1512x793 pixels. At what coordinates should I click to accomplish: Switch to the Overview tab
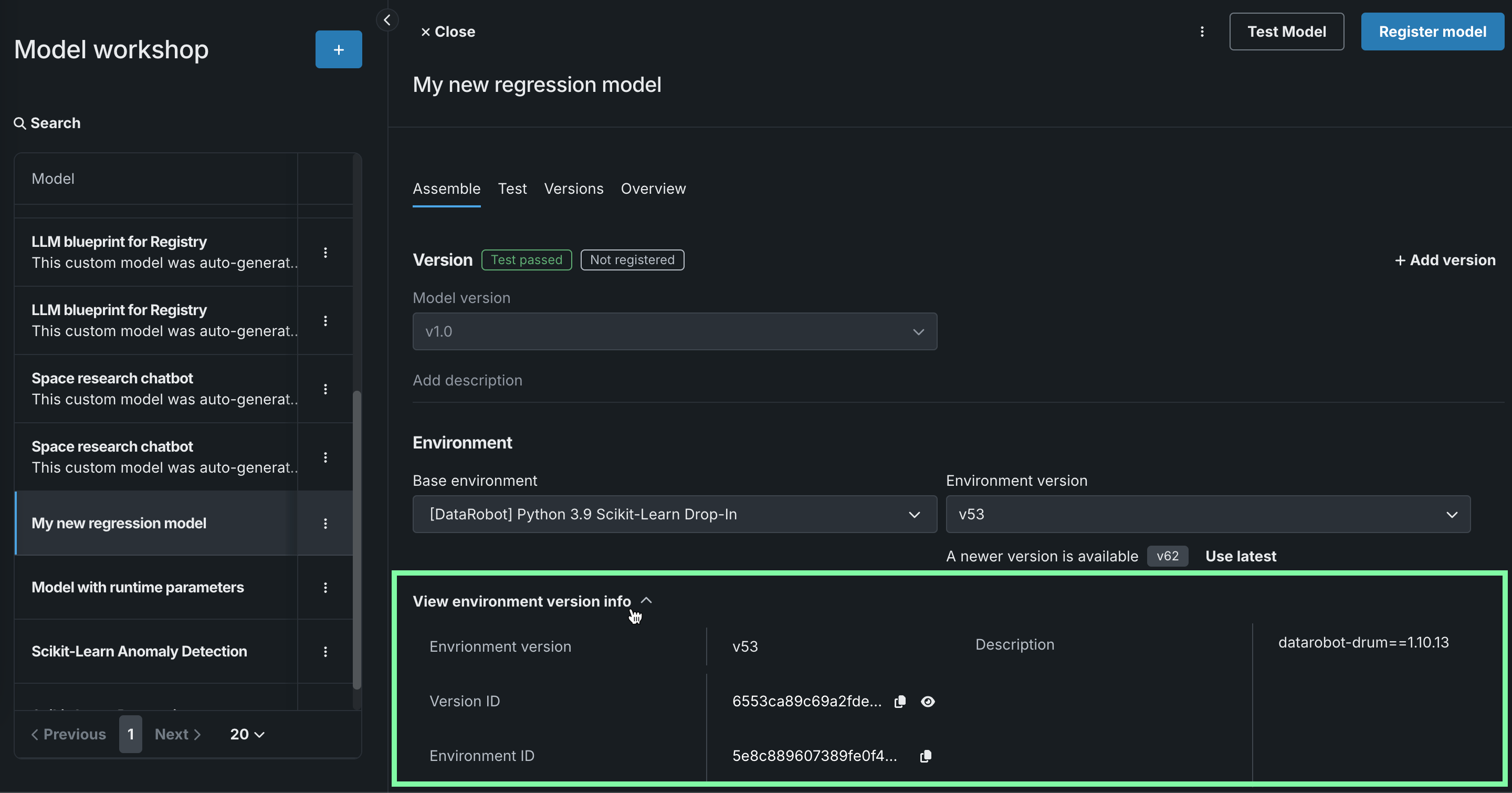click(x=653, y=189)
